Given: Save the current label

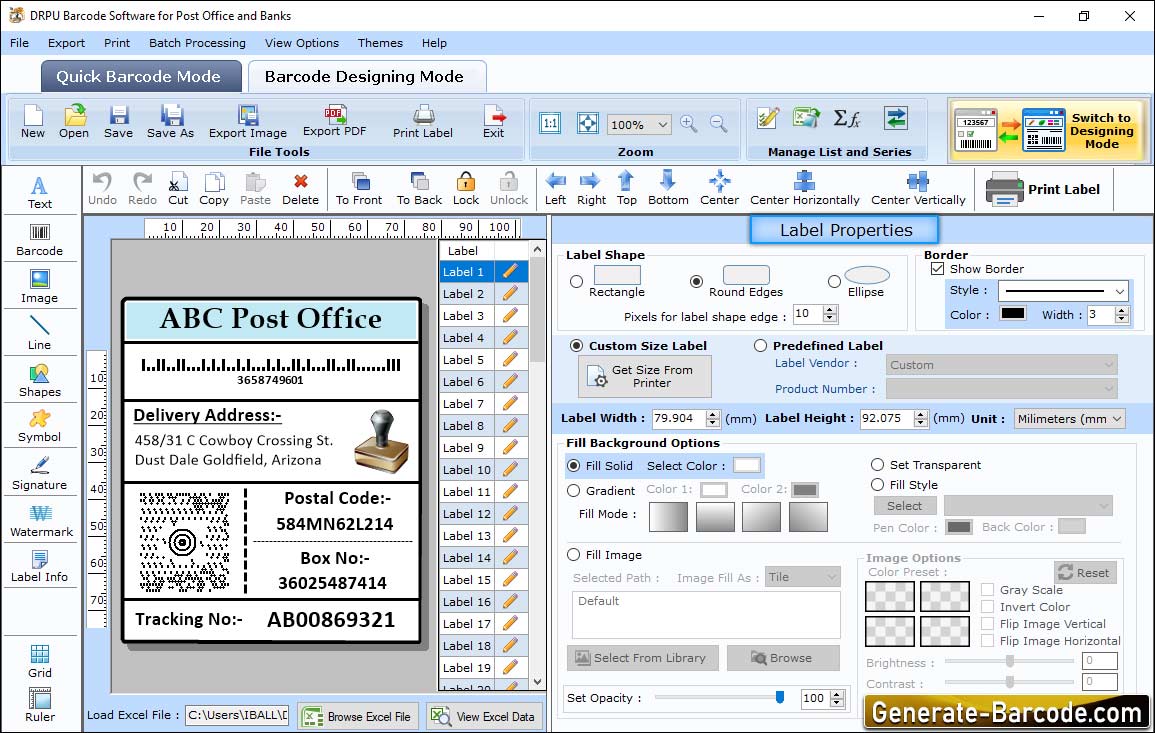Looking at the screenshot, I should point(118,122).
